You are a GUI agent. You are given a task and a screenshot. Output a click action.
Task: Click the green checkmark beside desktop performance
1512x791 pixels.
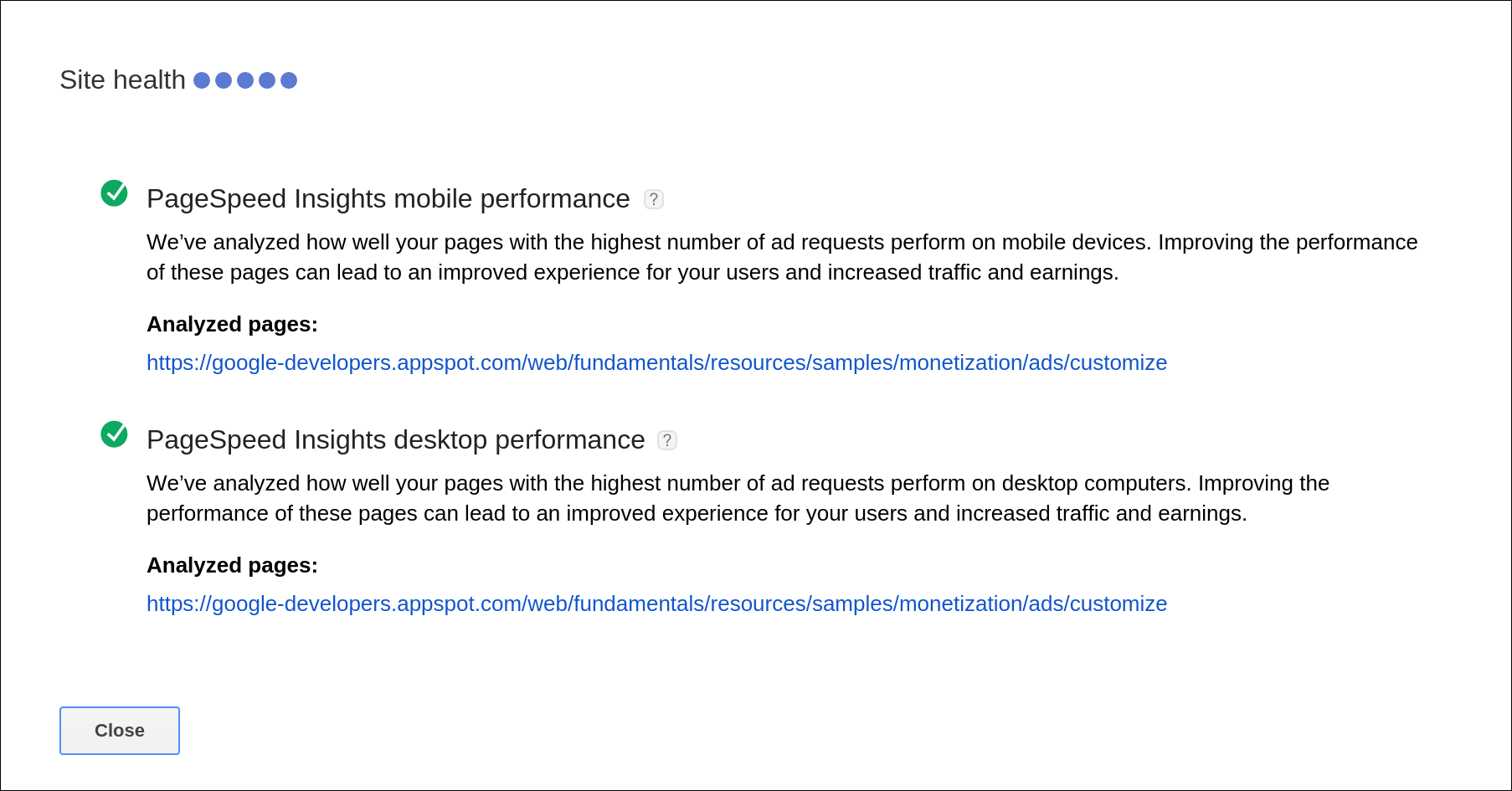pyautogui.click(x=115, y=434)
